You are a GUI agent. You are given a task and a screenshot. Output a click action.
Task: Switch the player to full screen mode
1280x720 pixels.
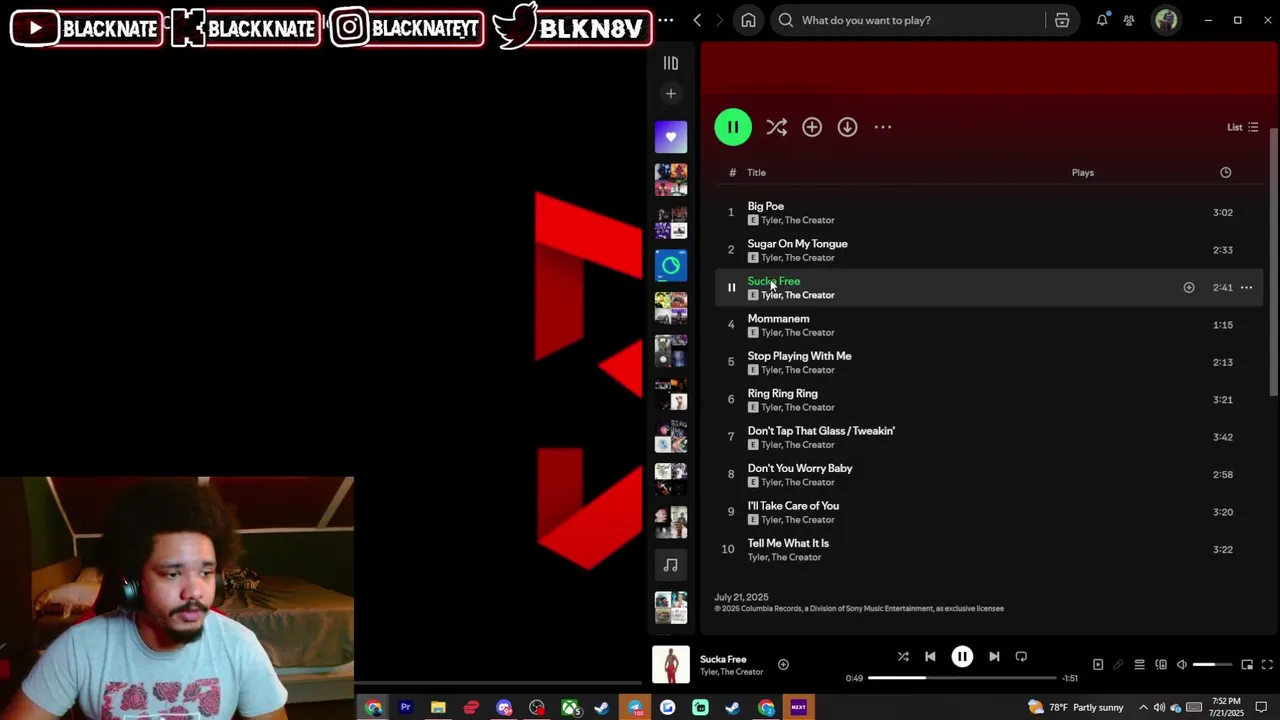(1267, 665)
